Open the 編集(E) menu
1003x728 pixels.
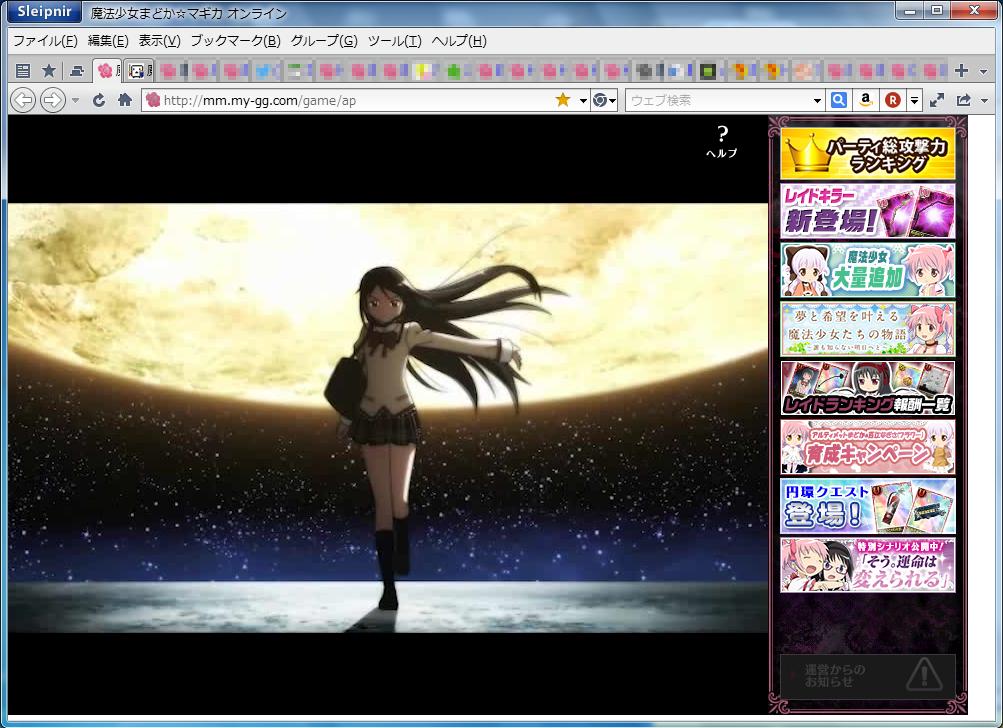pos(108,41)
